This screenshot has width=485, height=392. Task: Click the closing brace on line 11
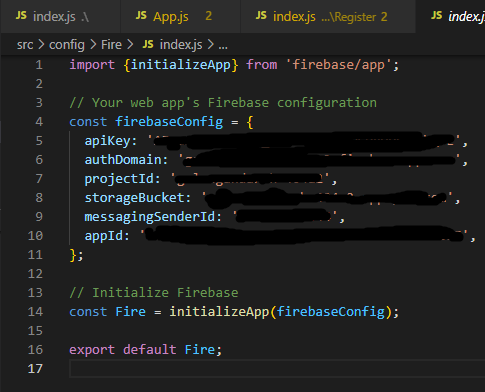pyautogui.click(x=73, y=255)
